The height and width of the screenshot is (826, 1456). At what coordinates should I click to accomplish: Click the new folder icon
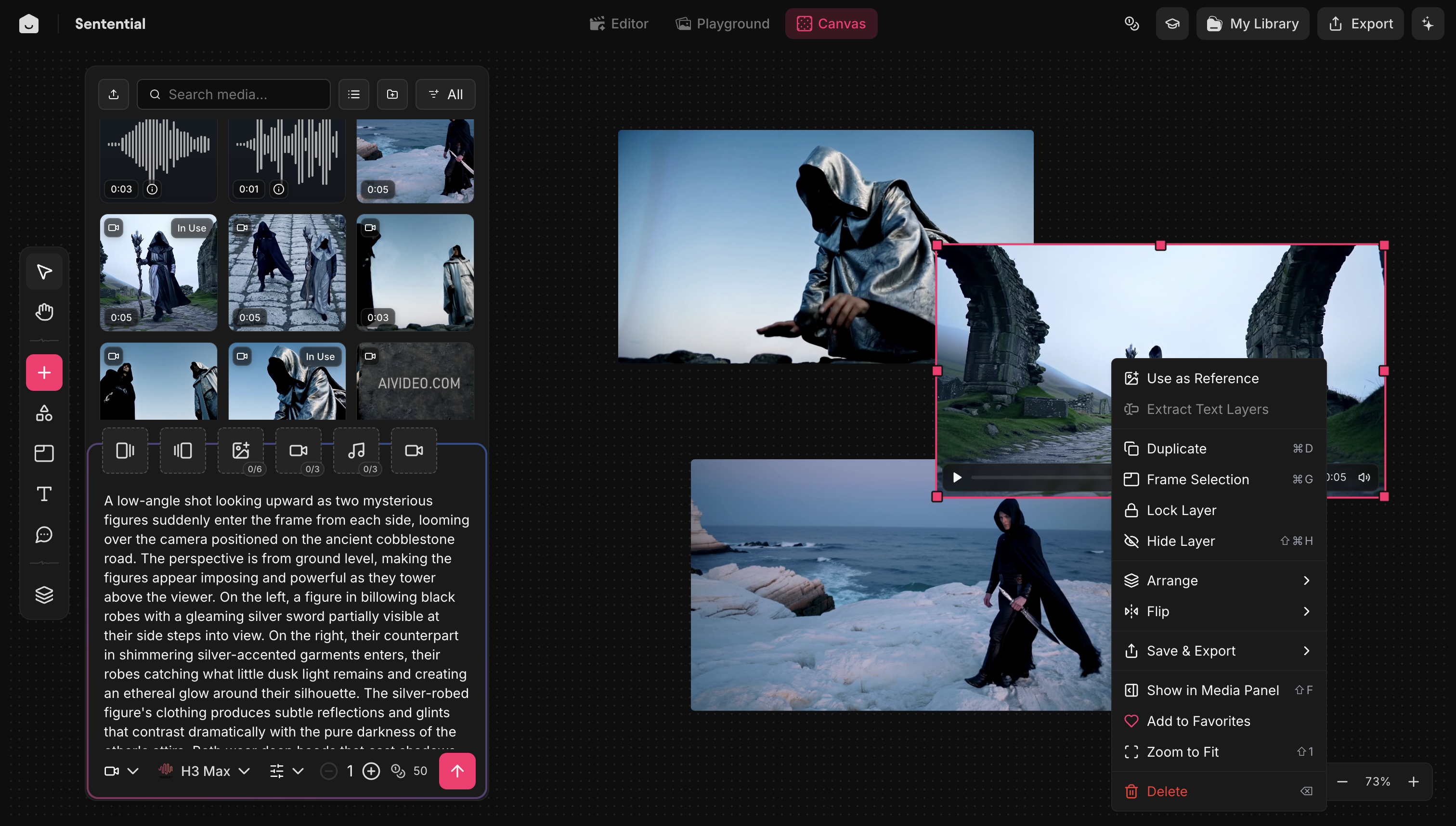click(392, 94)
